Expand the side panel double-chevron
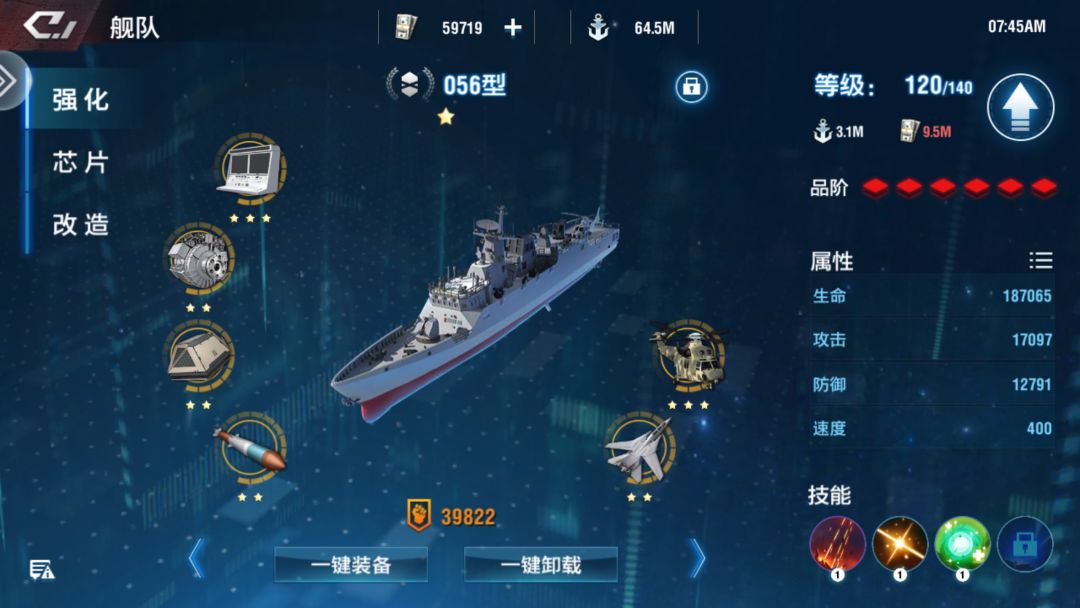The image size is (1080, 608). (x=10, y=81)
